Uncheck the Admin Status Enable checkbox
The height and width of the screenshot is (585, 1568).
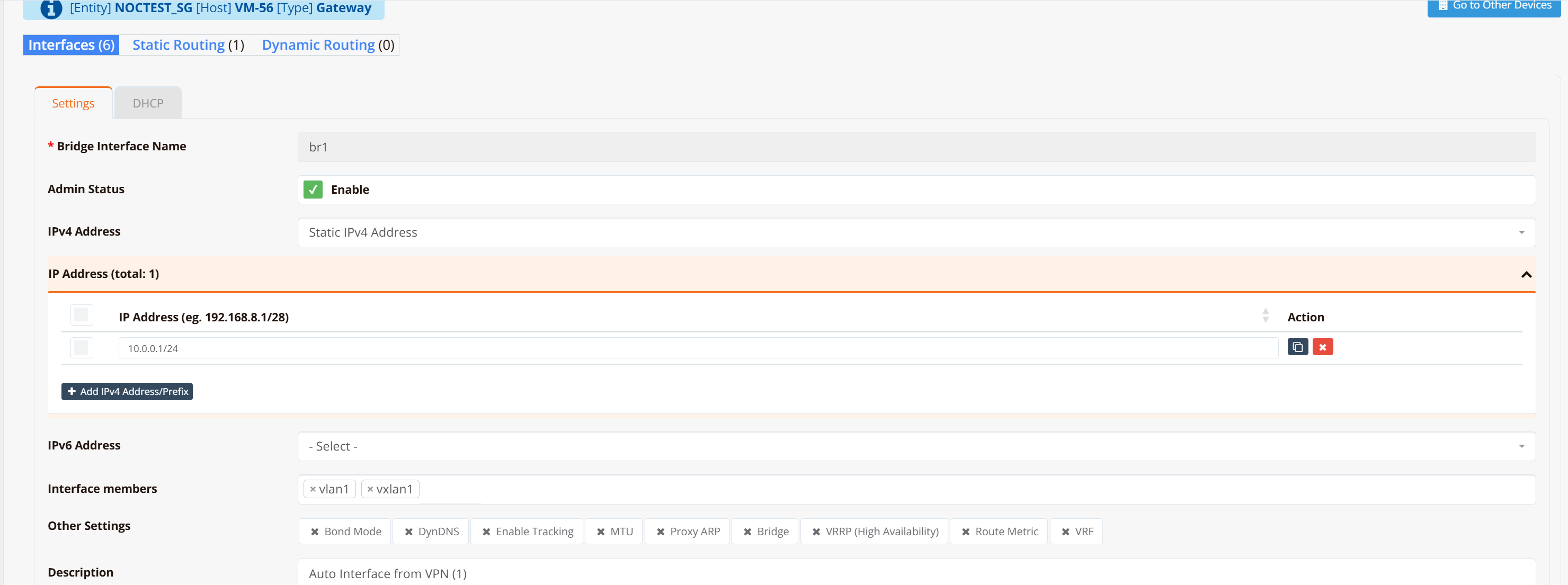coord(313,190)
